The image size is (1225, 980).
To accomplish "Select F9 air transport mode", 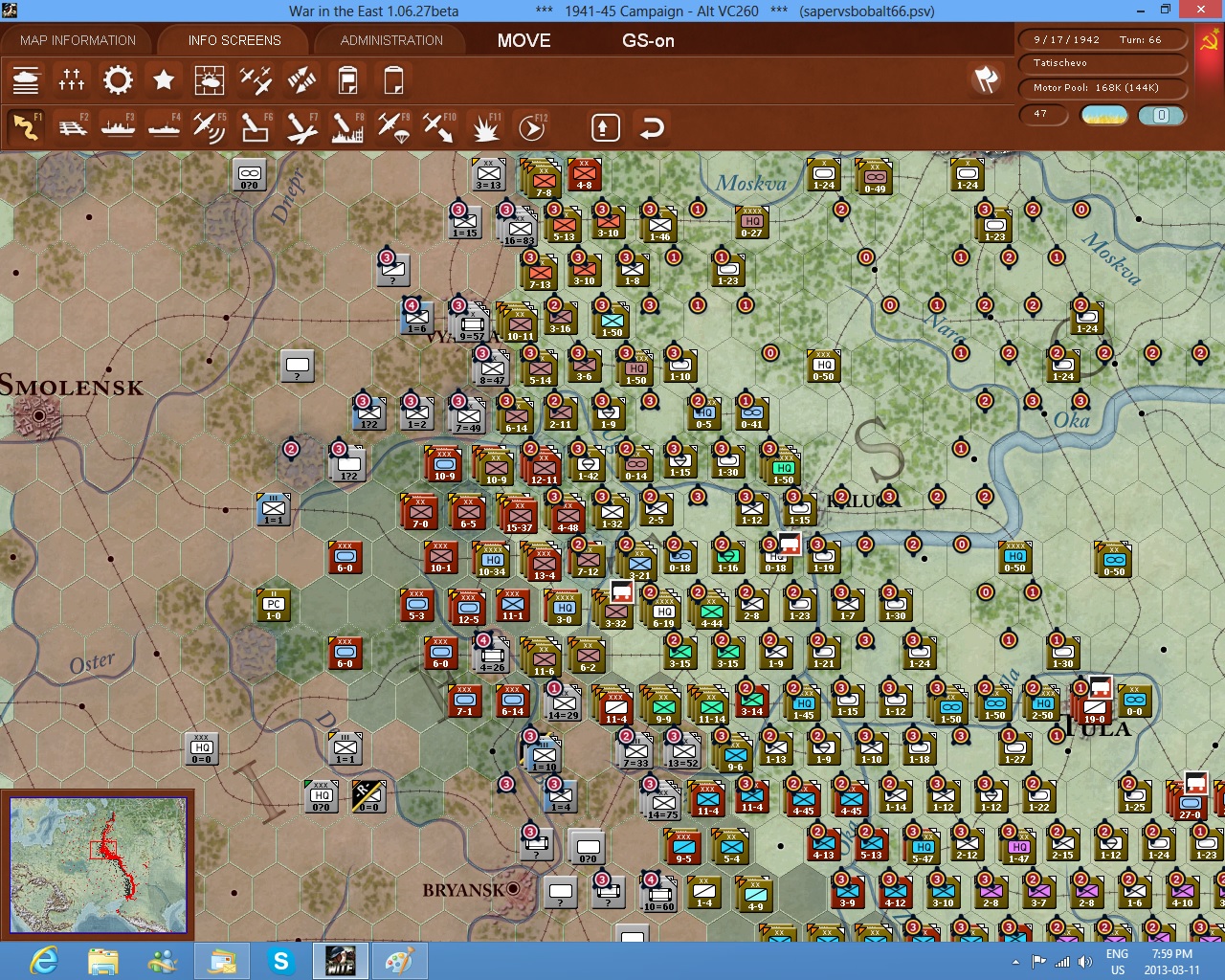I will click(393, 127).
